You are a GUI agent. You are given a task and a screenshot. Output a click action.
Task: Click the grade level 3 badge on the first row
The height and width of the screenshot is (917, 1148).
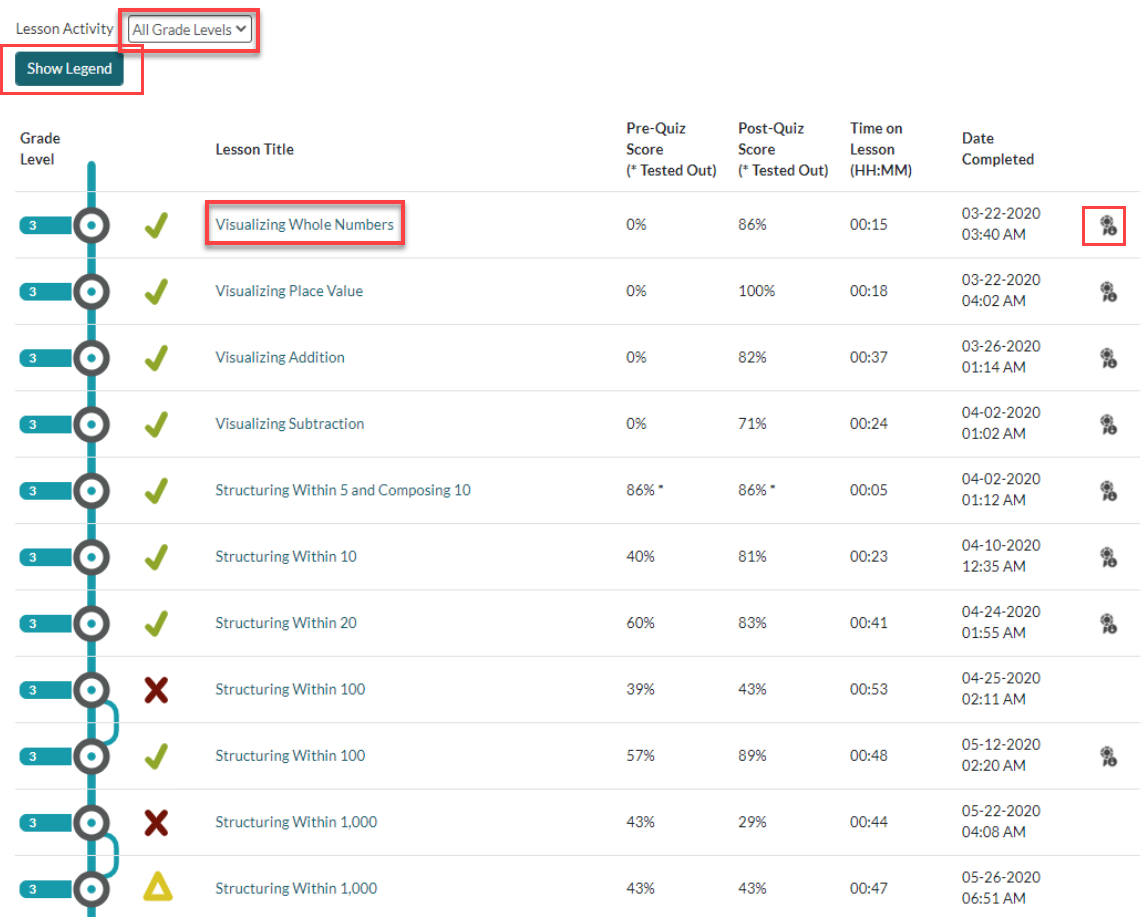tap(32, 225)
